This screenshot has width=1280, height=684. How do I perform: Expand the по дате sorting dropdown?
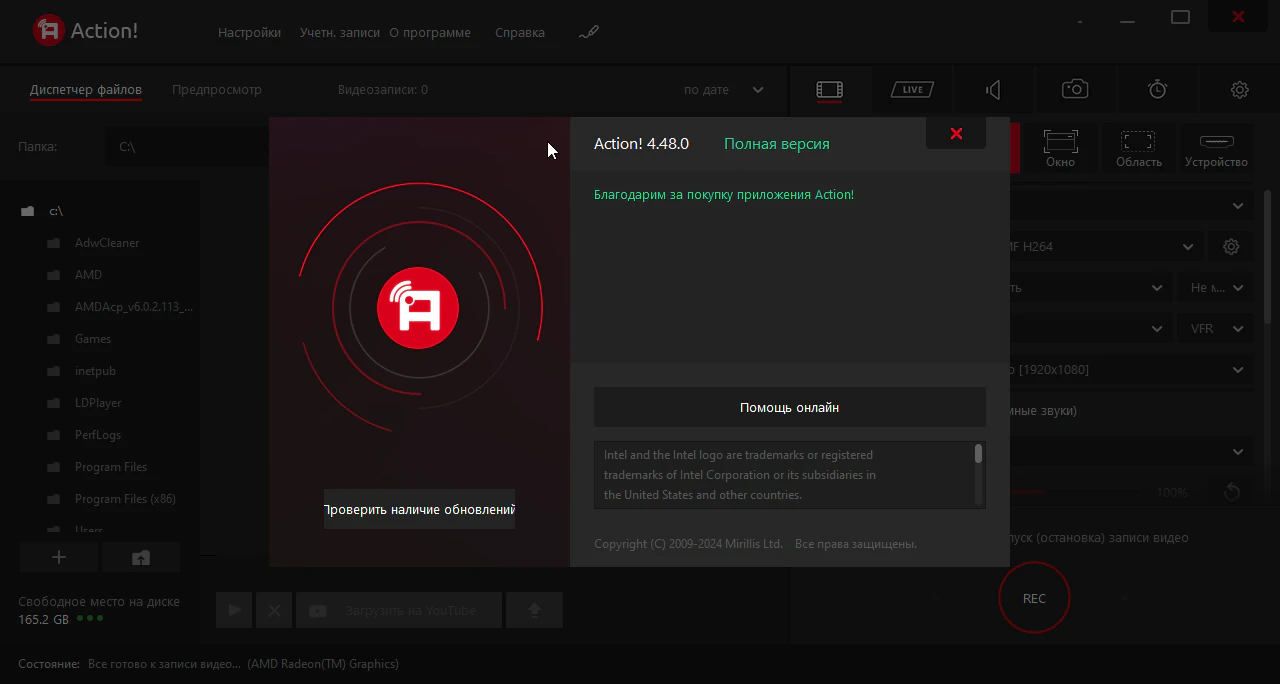[x=724, y=90]
